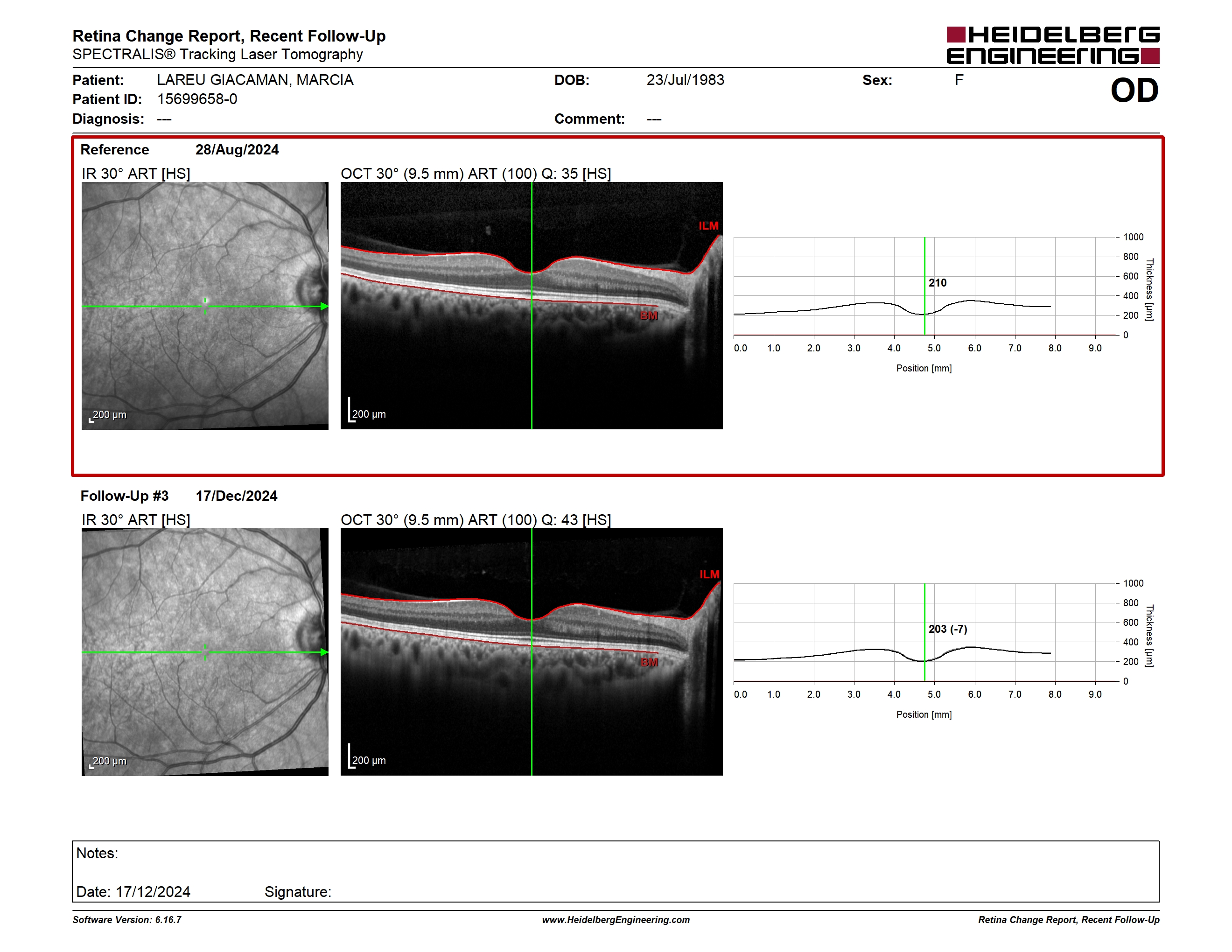Click the Retina Change Report title
This screenshot has height=952, width=1232.
(x=229, y=36)
